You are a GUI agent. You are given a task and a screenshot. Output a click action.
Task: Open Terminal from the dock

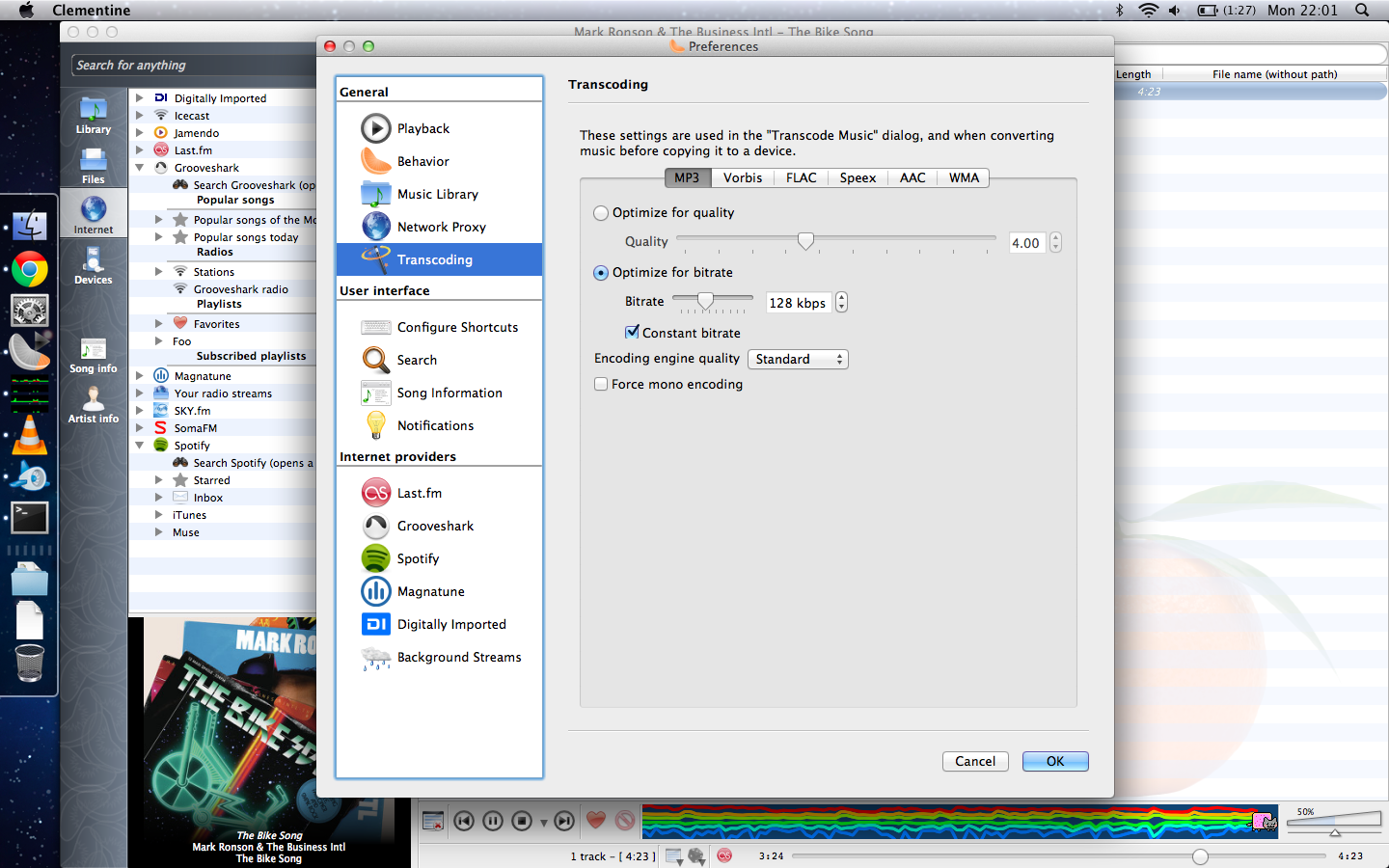click(x=30, y=518)
